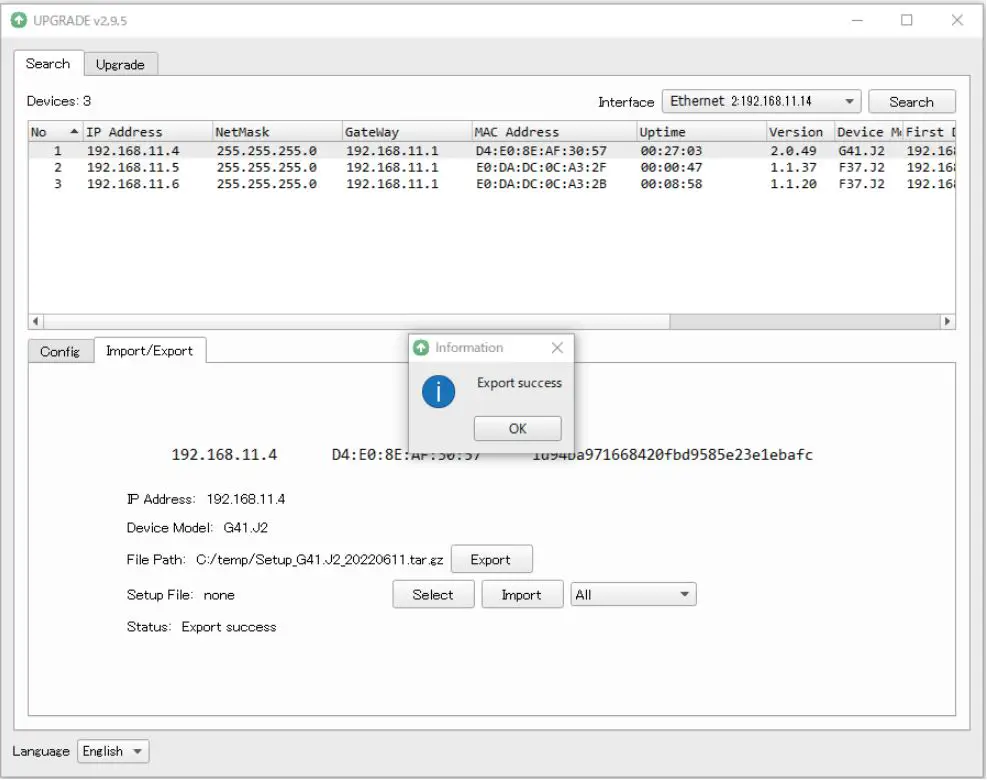Open the Language English dropdown

(113, 751)
